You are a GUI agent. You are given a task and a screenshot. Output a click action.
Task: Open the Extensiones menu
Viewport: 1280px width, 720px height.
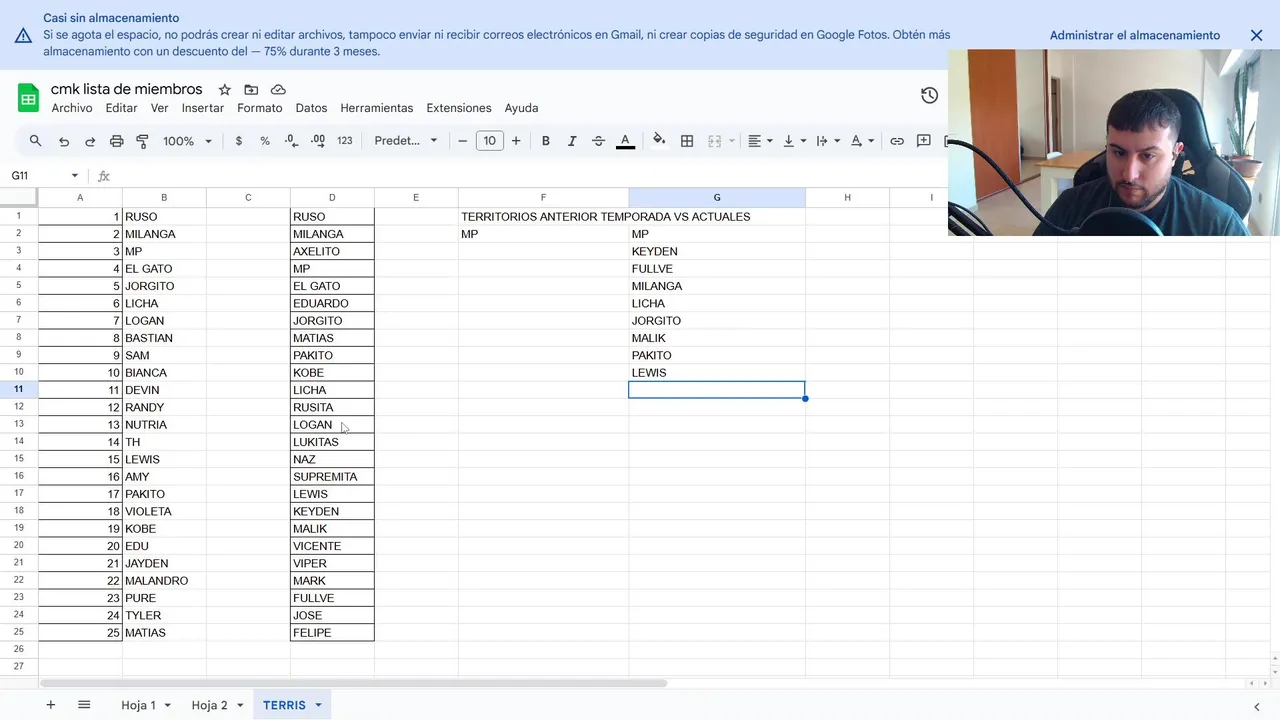pos(459,108)
